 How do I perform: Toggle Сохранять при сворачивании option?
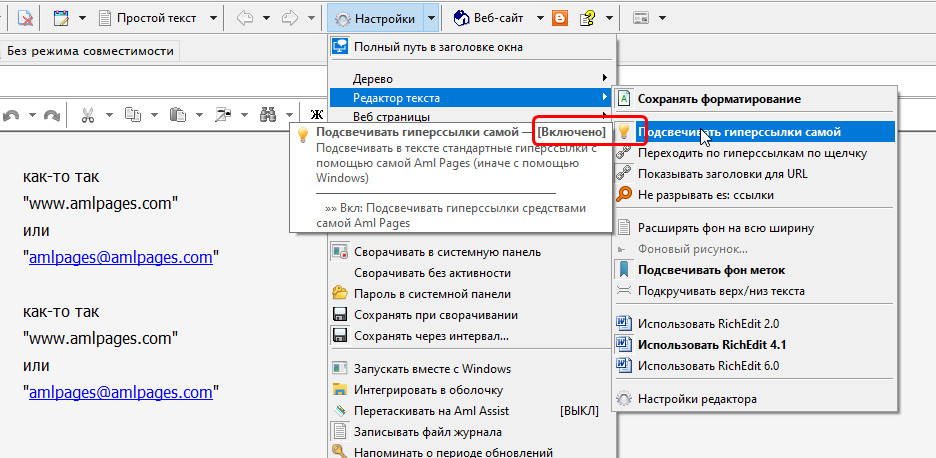pos(470,315)
